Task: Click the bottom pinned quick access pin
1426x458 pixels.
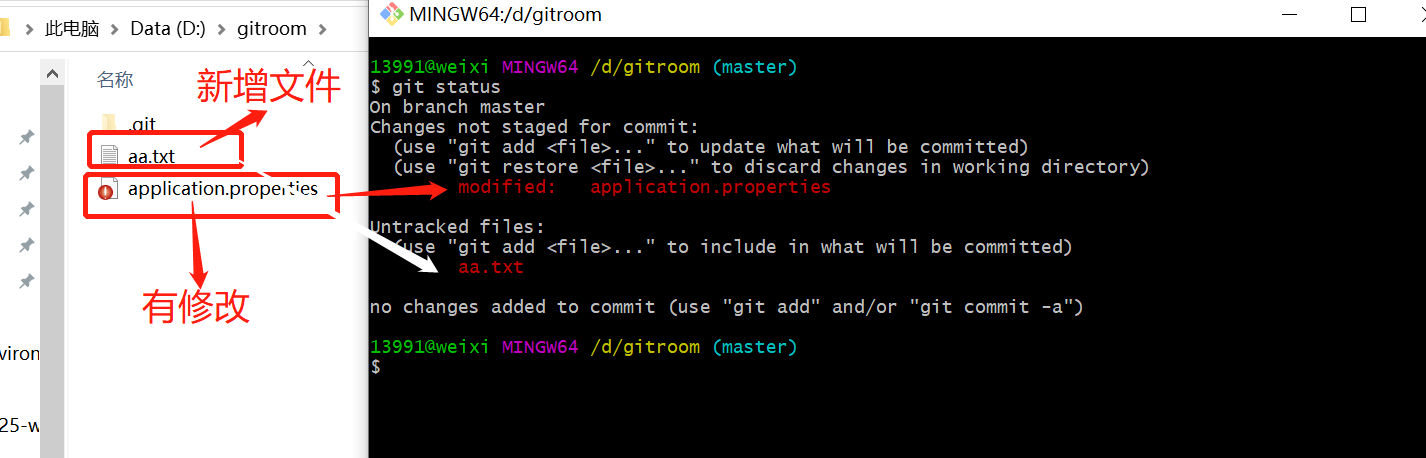Action: pos(27,281)
